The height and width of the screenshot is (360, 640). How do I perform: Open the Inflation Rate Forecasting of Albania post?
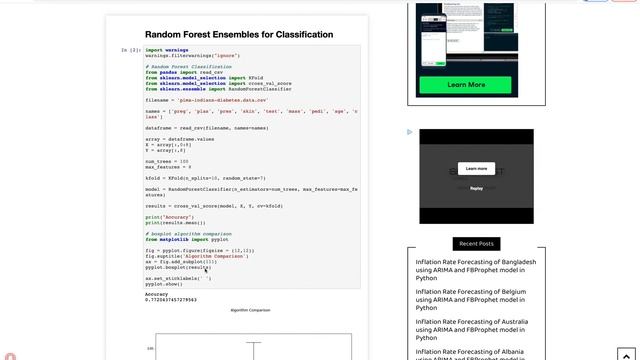point(470,354)
